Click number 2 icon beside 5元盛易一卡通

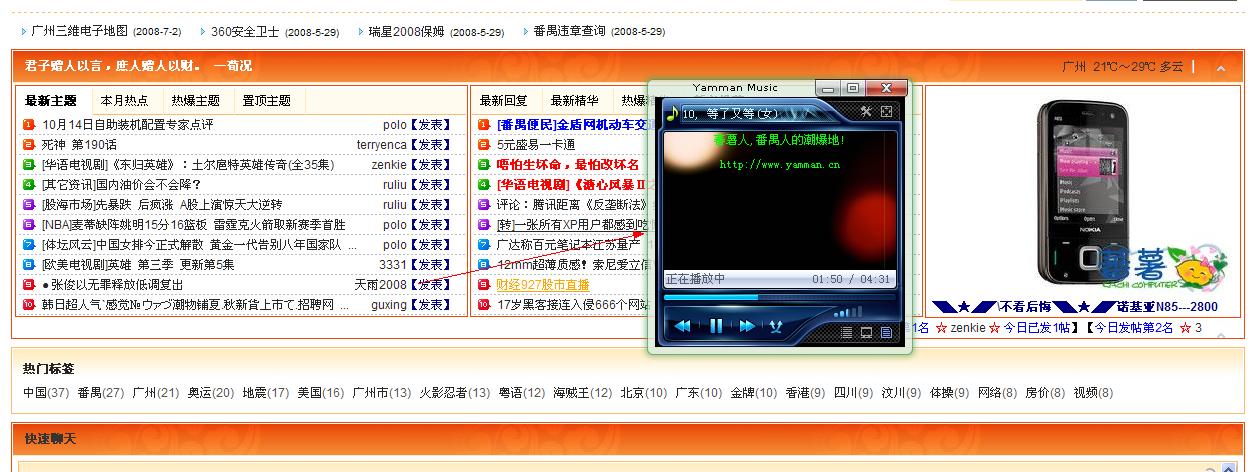(x=485, y=145)
